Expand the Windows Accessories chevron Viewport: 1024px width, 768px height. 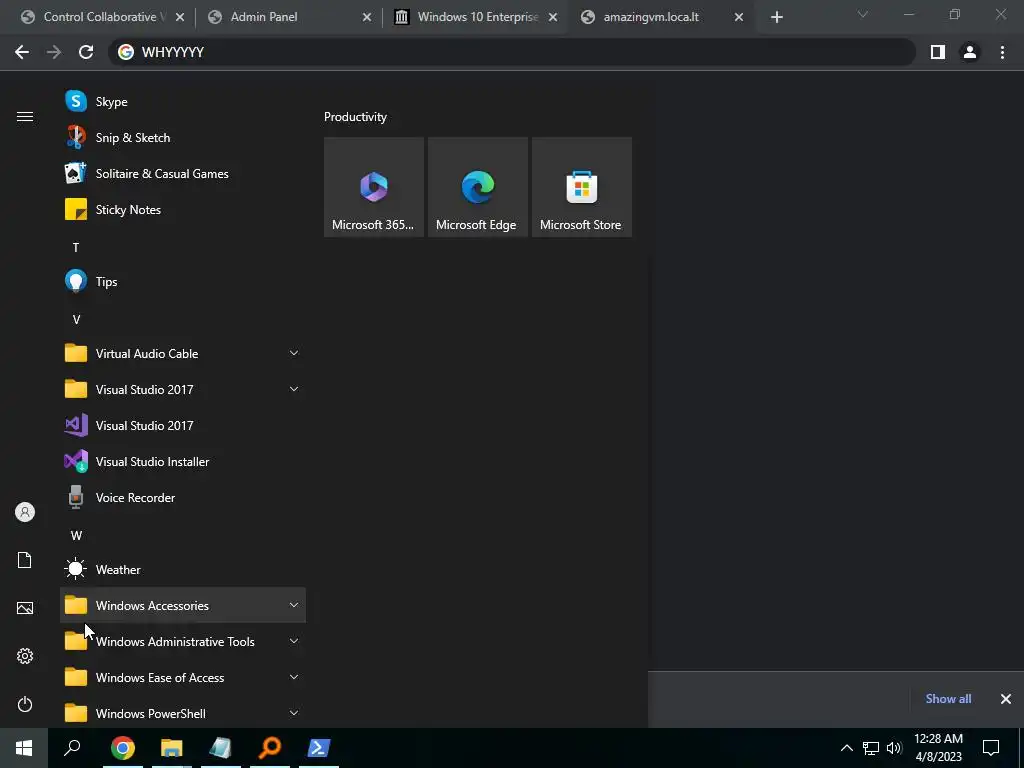pyautogui.click(x=294, y=605)
